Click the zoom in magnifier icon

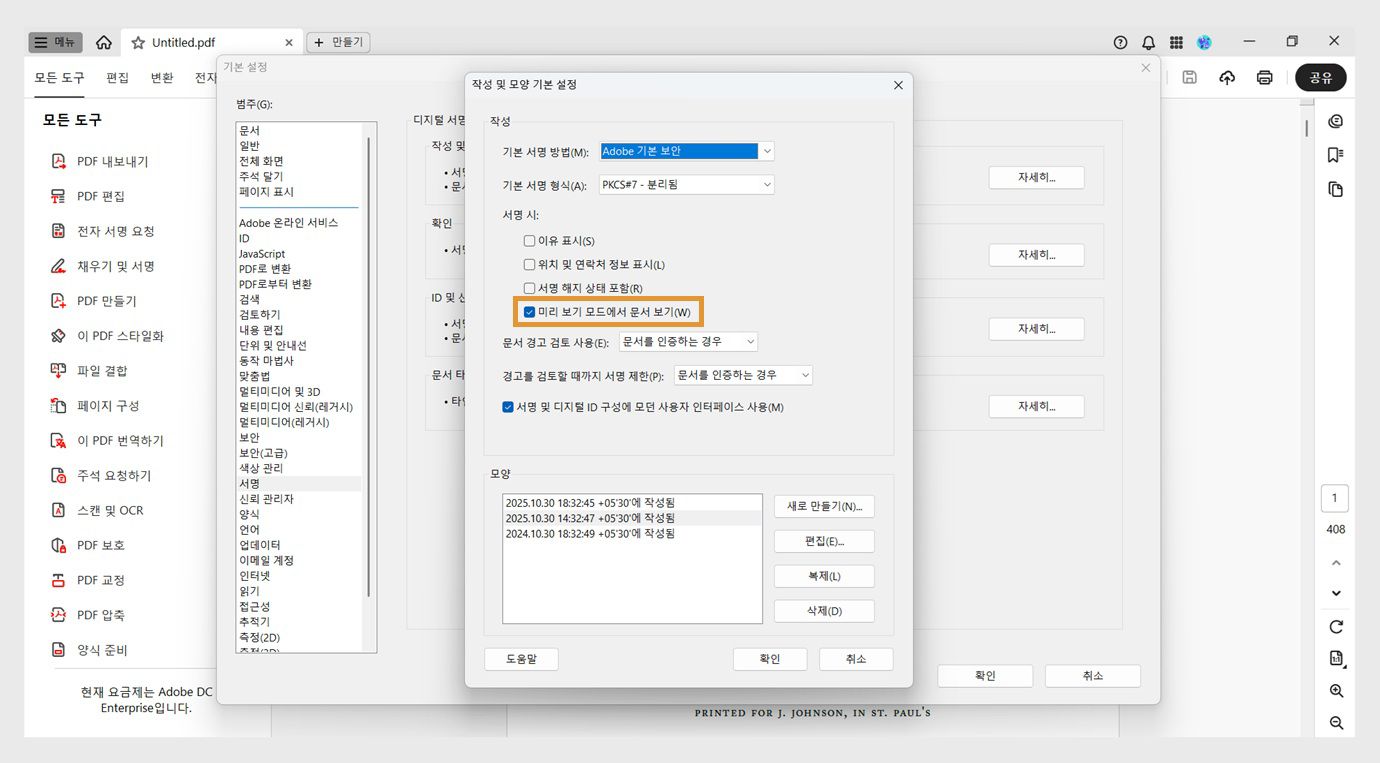tap(1336, 691)
